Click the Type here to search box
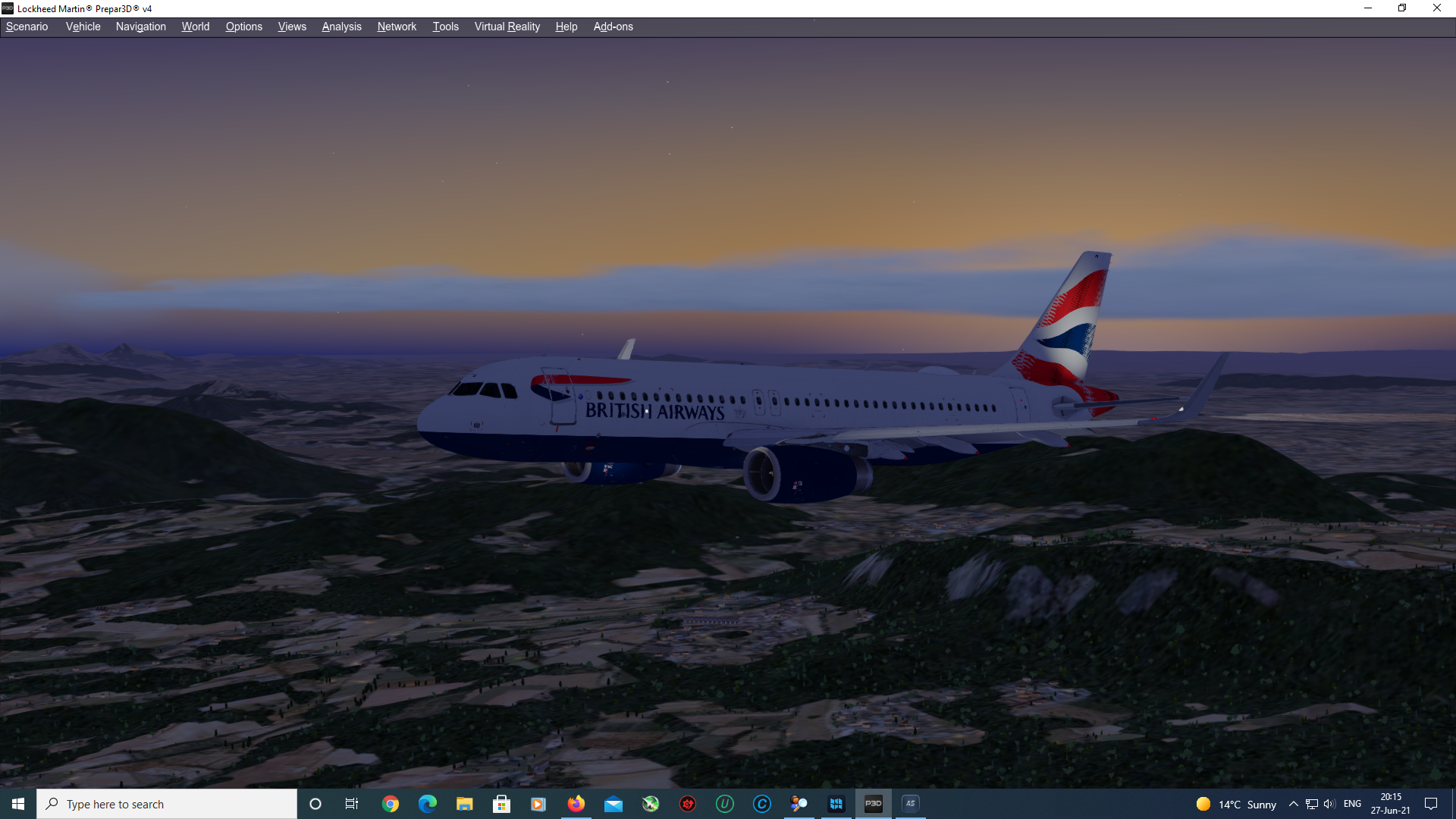Screen dimensions: 1456x819 [x=167, y=804]
